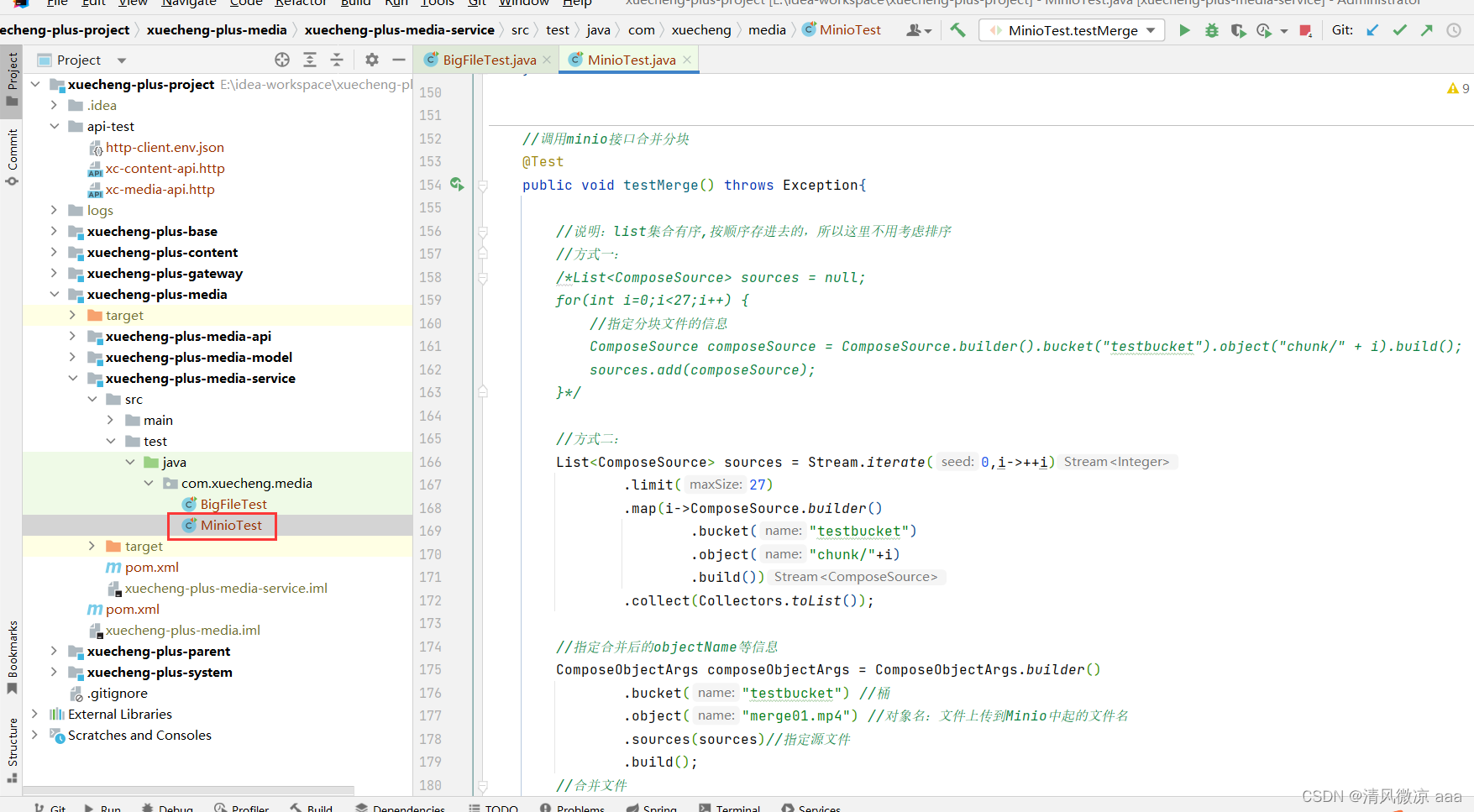Image resolution: width=1474 pixels, height=812 pixels.
Task: Expand all in Project panel
Action: (310, 60)
